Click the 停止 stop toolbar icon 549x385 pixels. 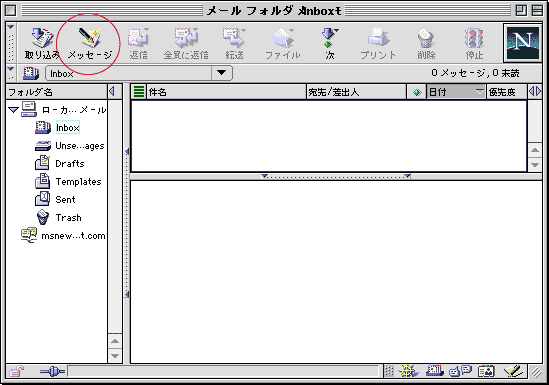(x=474, y=38)
